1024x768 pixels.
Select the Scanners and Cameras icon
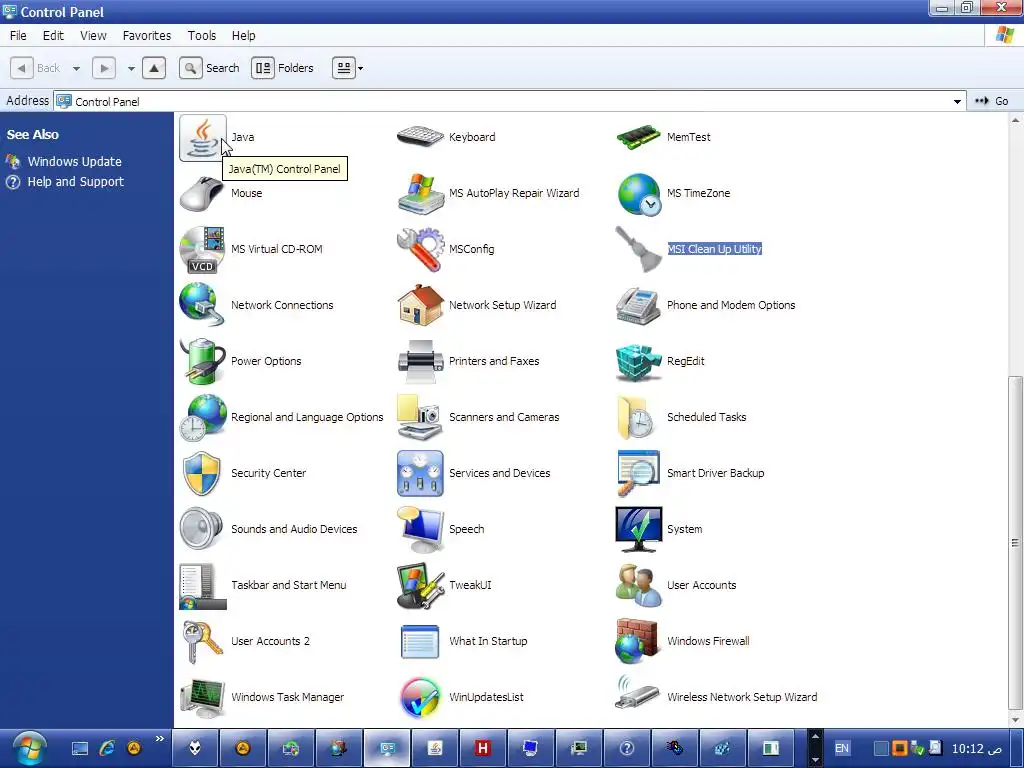(420, 417)
